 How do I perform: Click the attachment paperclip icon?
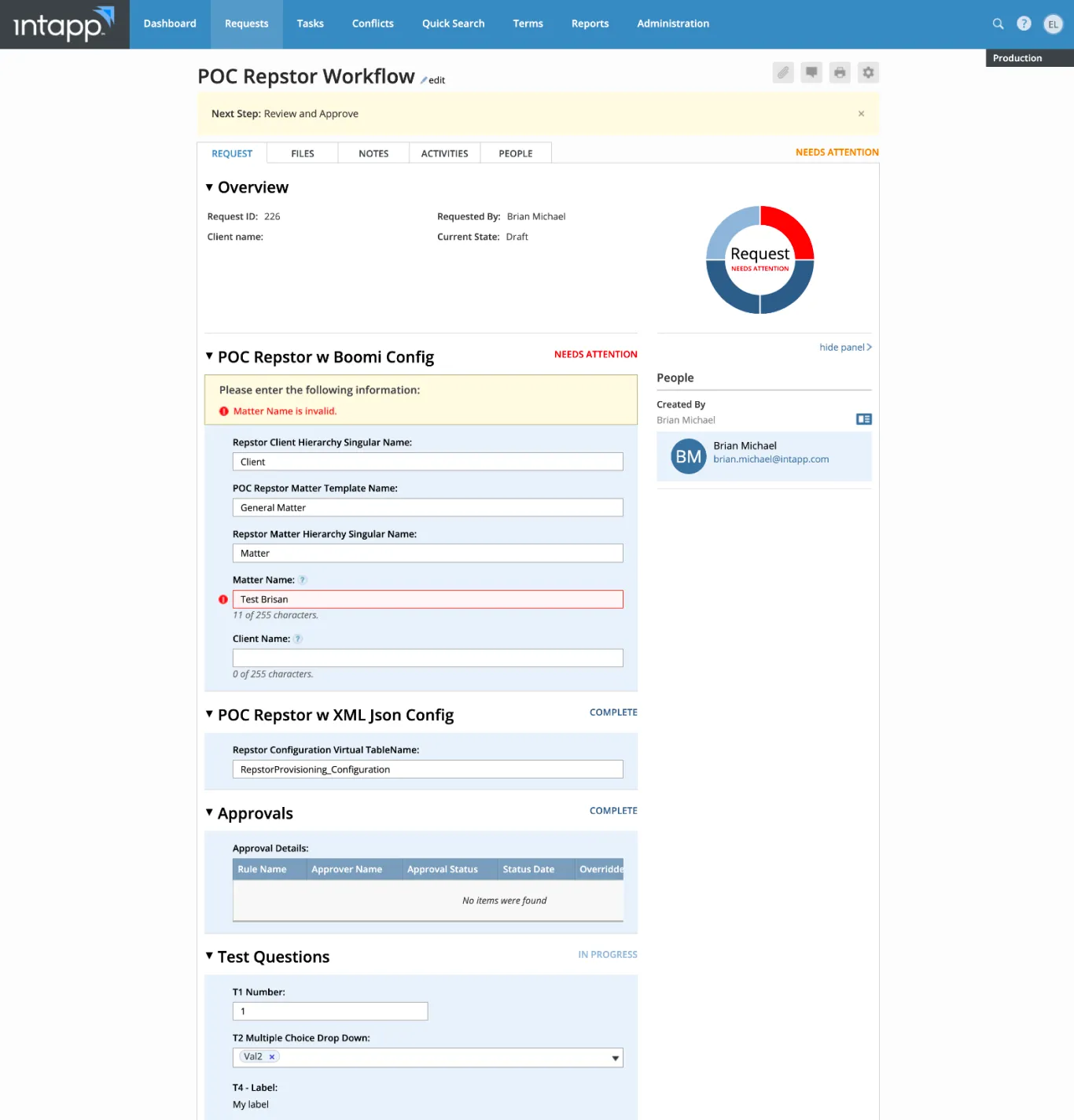point(783,72)
